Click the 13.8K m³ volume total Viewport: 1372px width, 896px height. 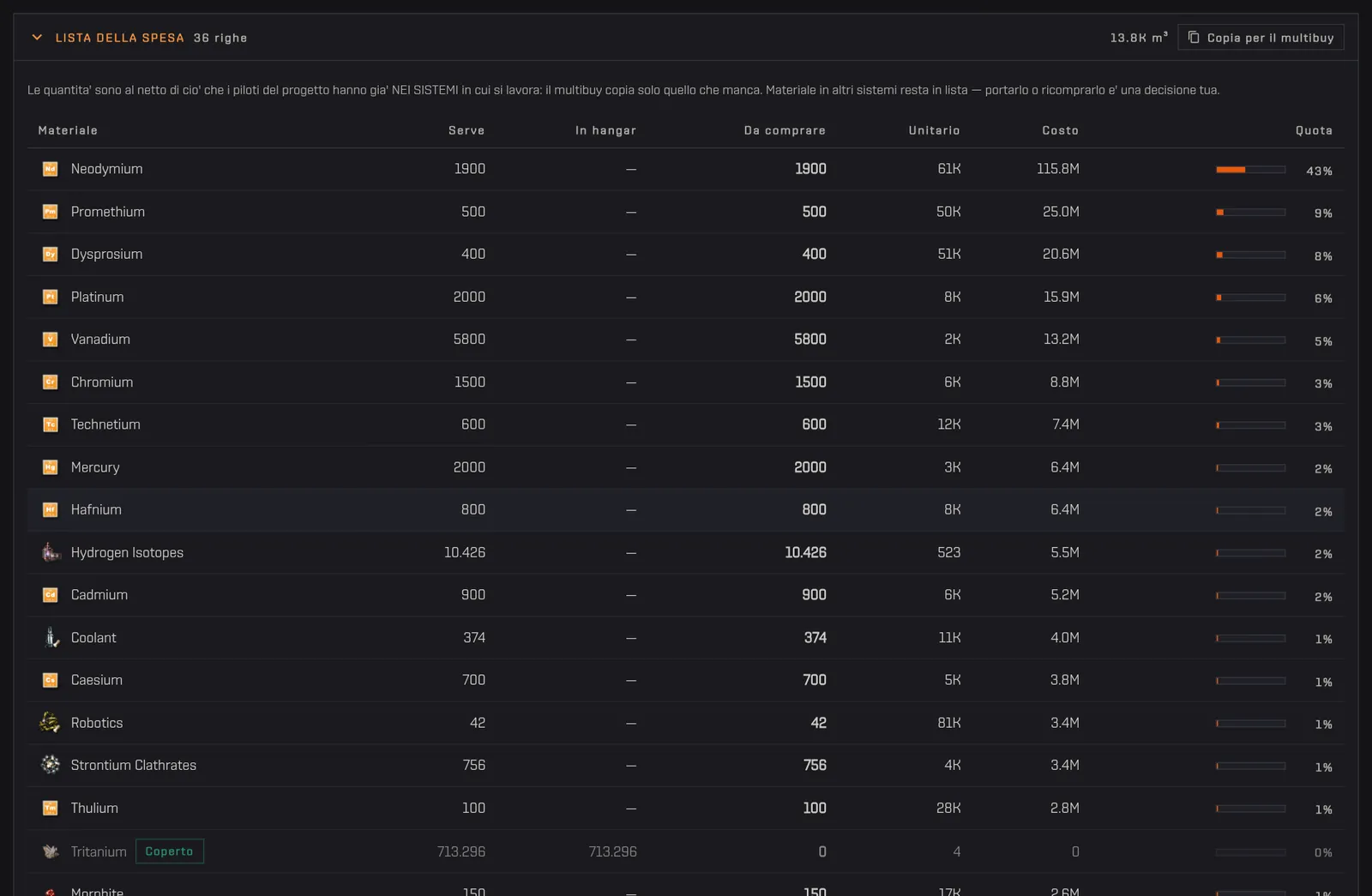[x=1139, y=38]
